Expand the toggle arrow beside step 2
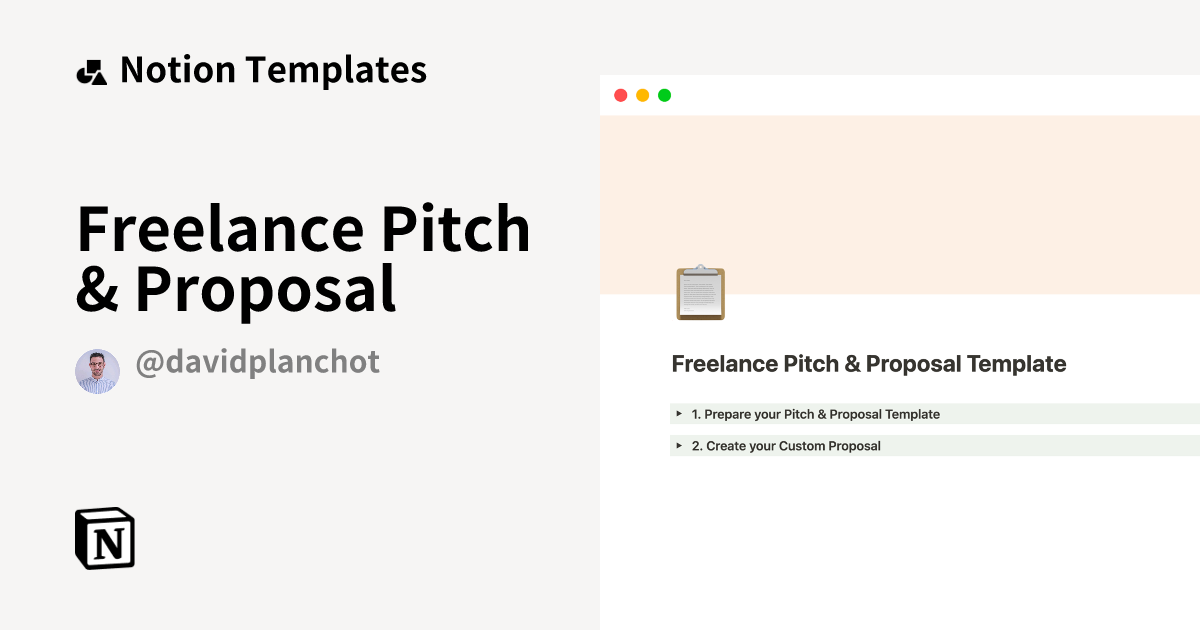This screenshot has width=1200, height=630. [679, 446]
